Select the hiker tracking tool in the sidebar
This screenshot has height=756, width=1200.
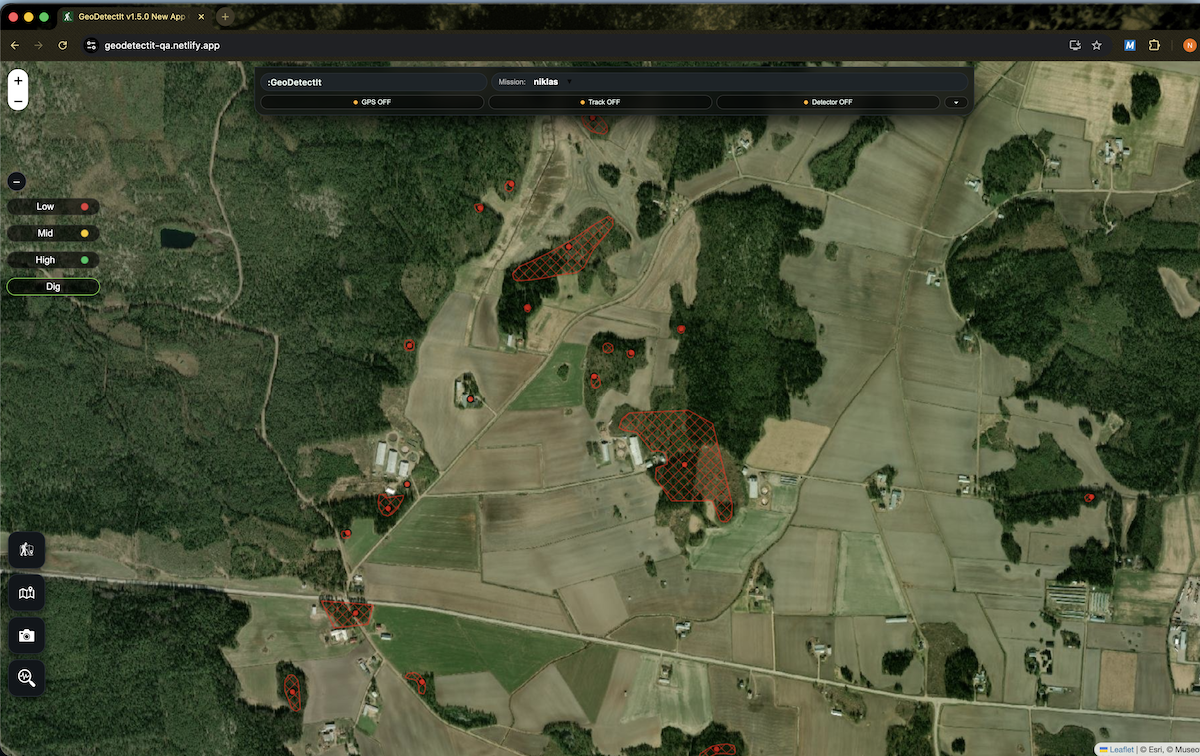coord(26,549)
